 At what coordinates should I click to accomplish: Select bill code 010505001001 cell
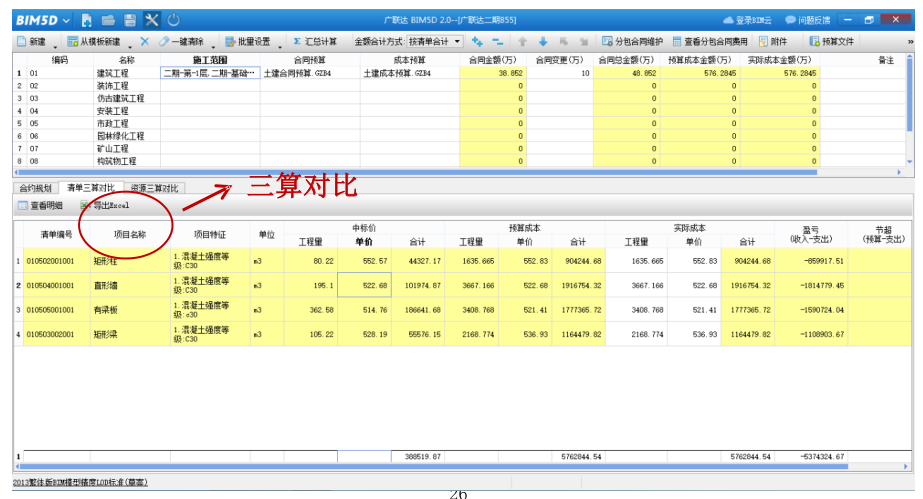click(x=57, y=310)
